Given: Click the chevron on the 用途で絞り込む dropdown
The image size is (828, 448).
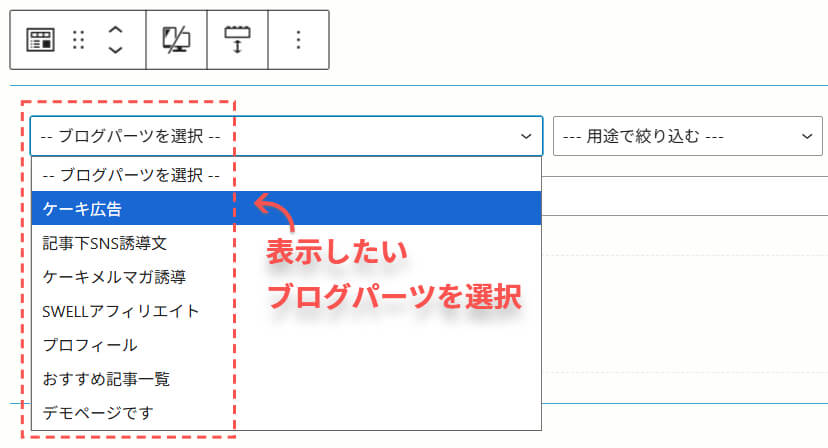Looking at the screenshot, I should [x=804, y=136].
